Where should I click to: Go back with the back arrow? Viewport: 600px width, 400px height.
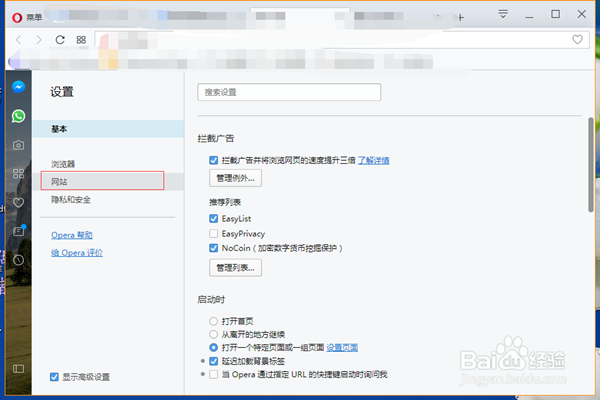(x=18, y=40)
